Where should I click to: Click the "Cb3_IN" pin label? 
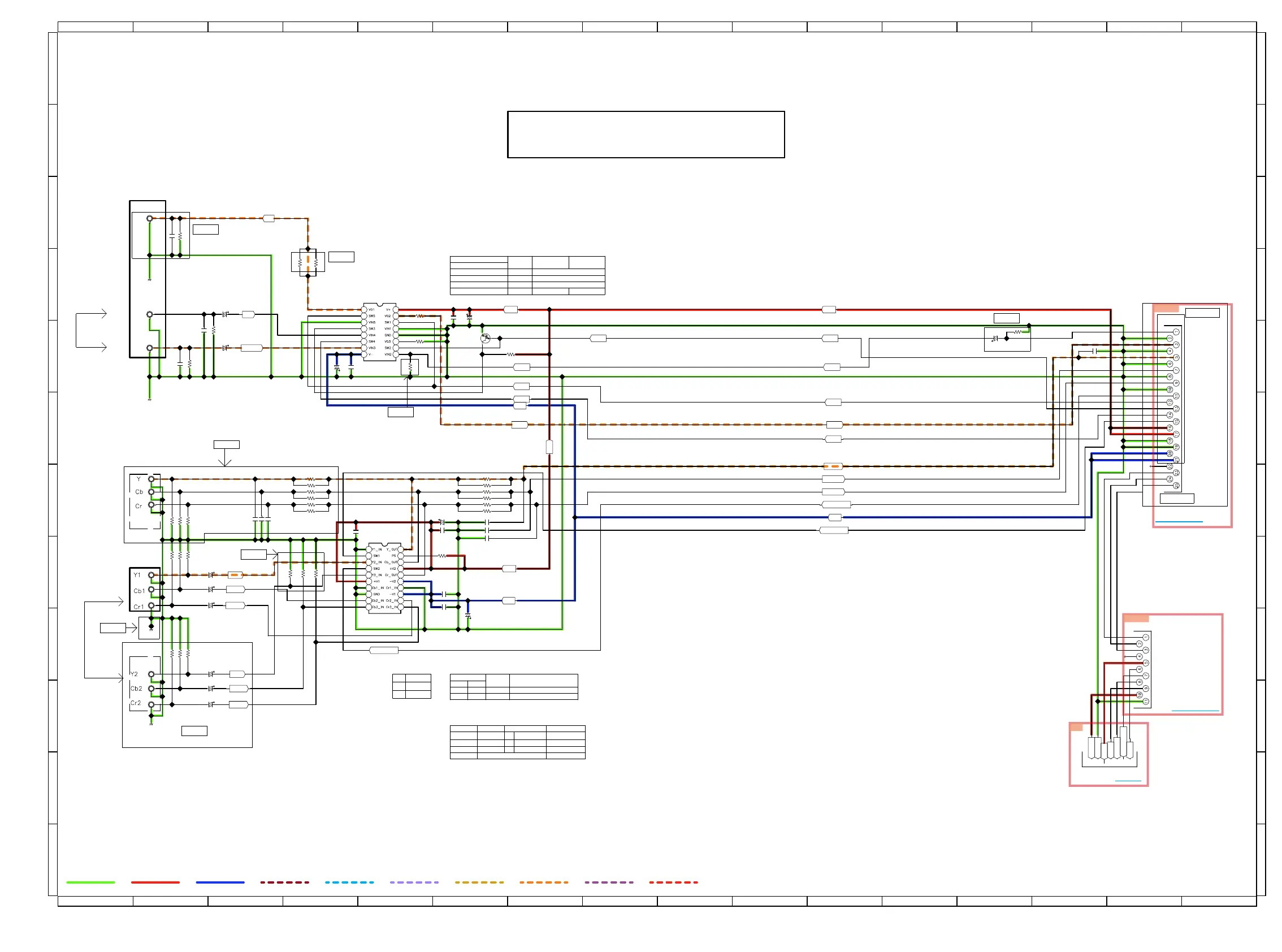(378, 607)
